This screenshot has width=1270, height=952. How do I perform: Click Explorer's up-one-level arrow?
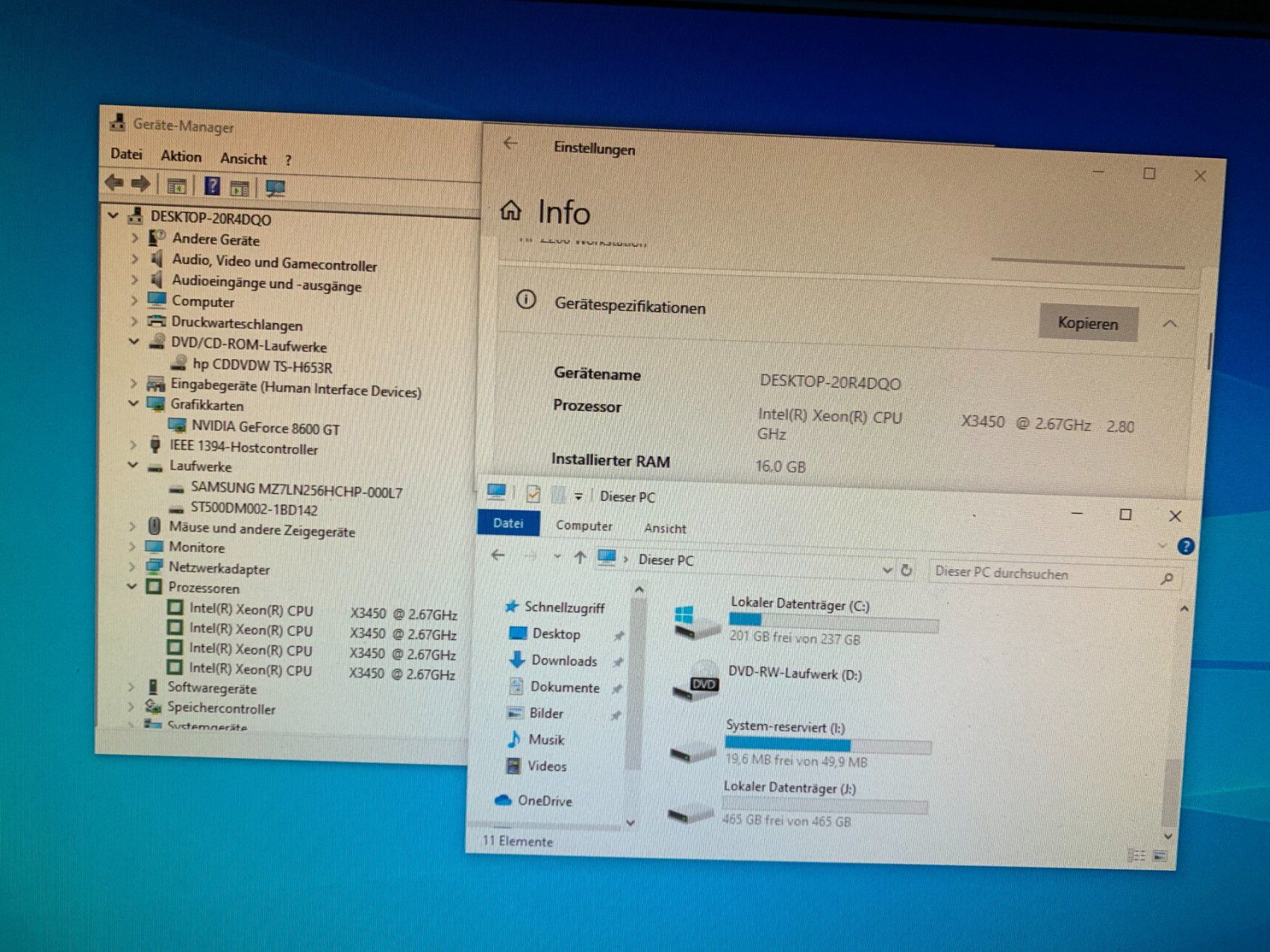coord(580,558)
